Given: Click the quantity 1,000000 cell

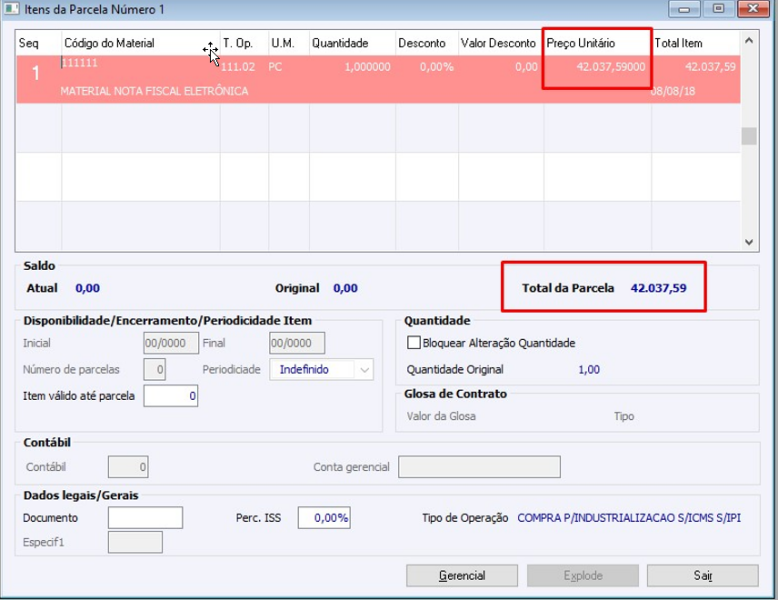Looking at the screenshot, I should (x=368, y=67).
